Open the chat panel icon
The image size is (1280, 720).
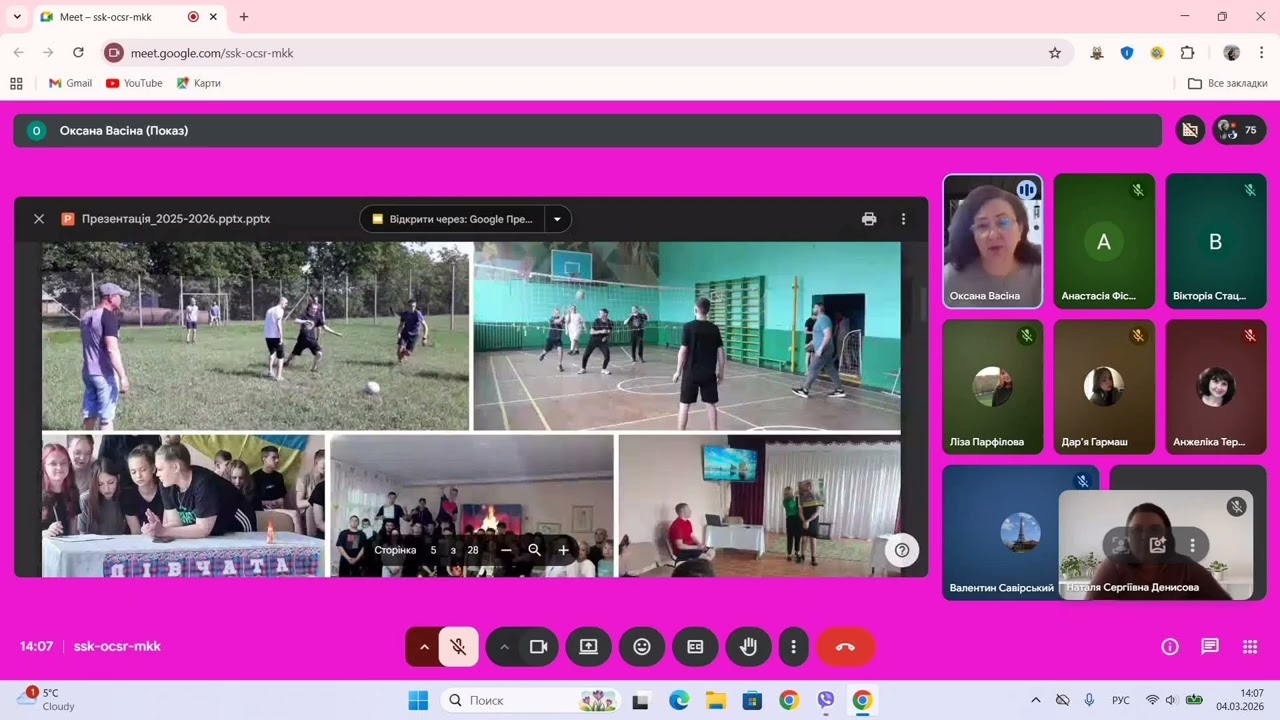[1210, 647]
